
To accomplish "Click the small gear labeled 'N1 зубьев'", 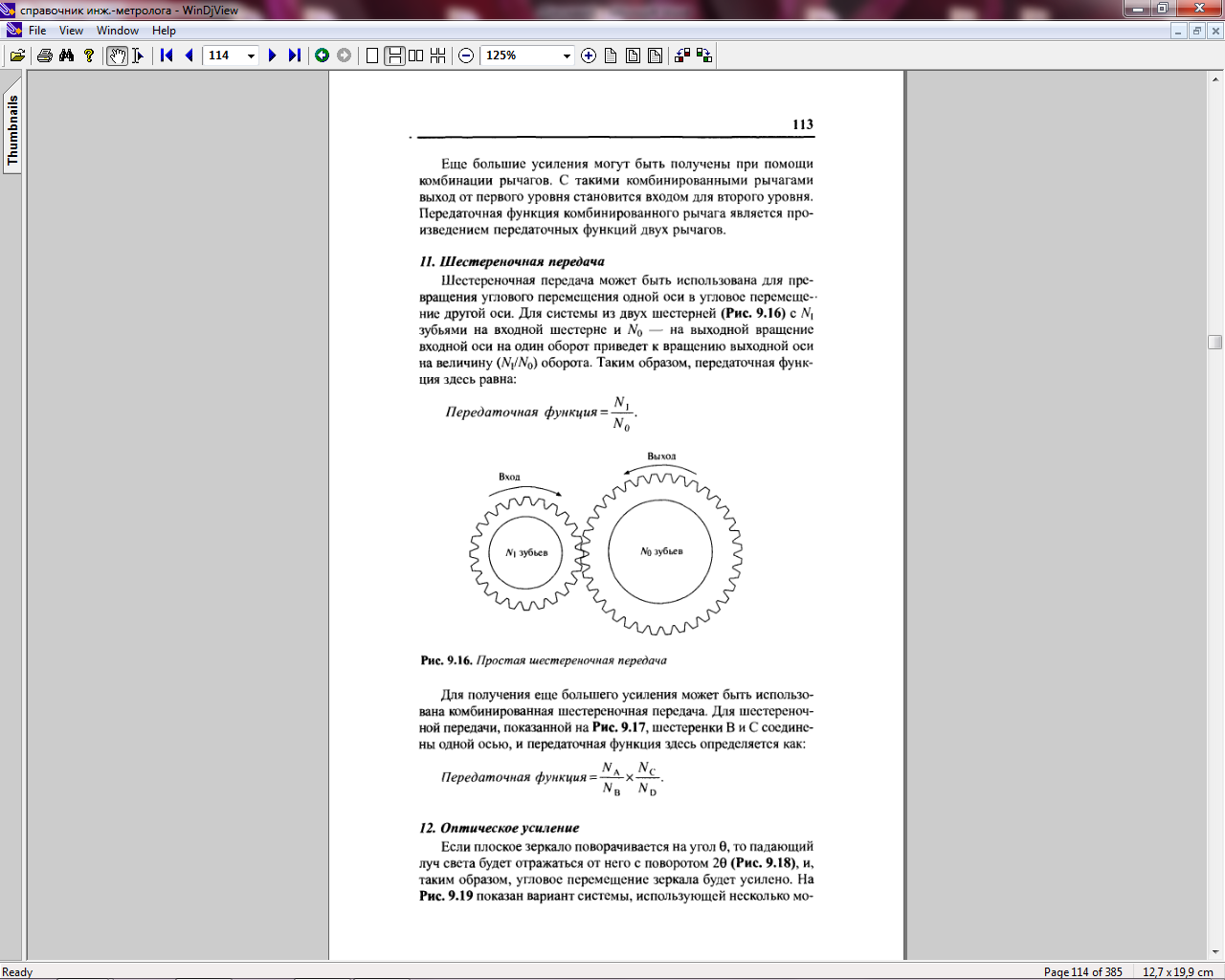I will [x=525, y=553].
